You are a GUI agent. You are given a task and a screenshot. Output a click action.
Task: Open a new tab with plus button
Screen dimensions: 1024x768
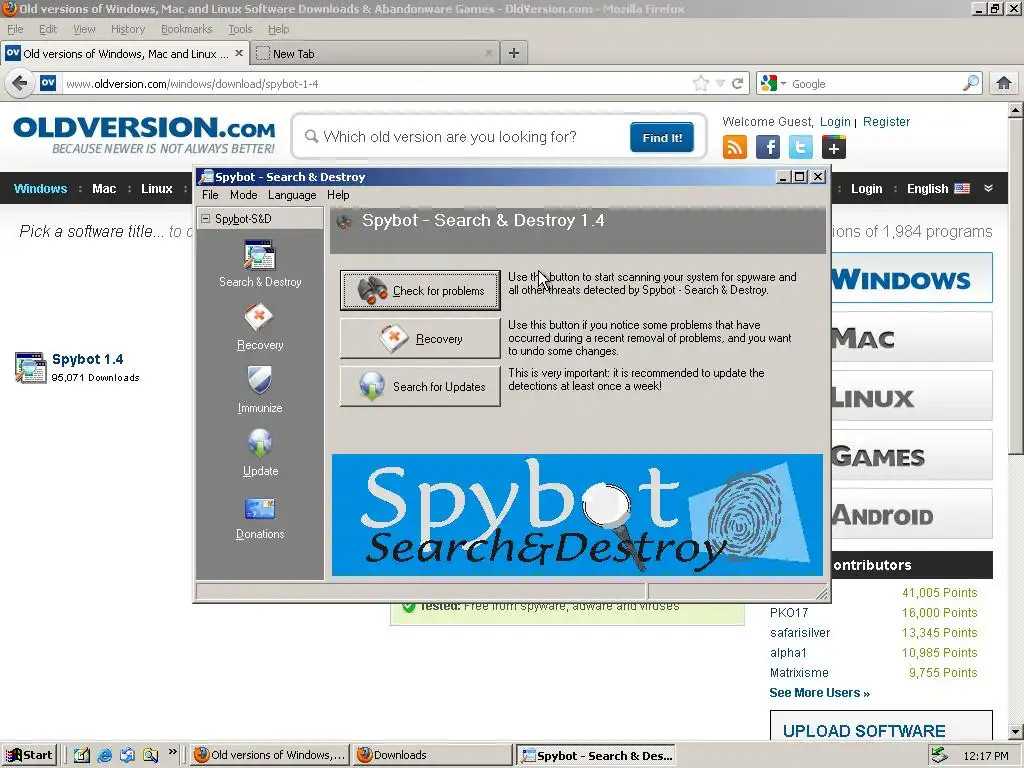click(514, 54)
